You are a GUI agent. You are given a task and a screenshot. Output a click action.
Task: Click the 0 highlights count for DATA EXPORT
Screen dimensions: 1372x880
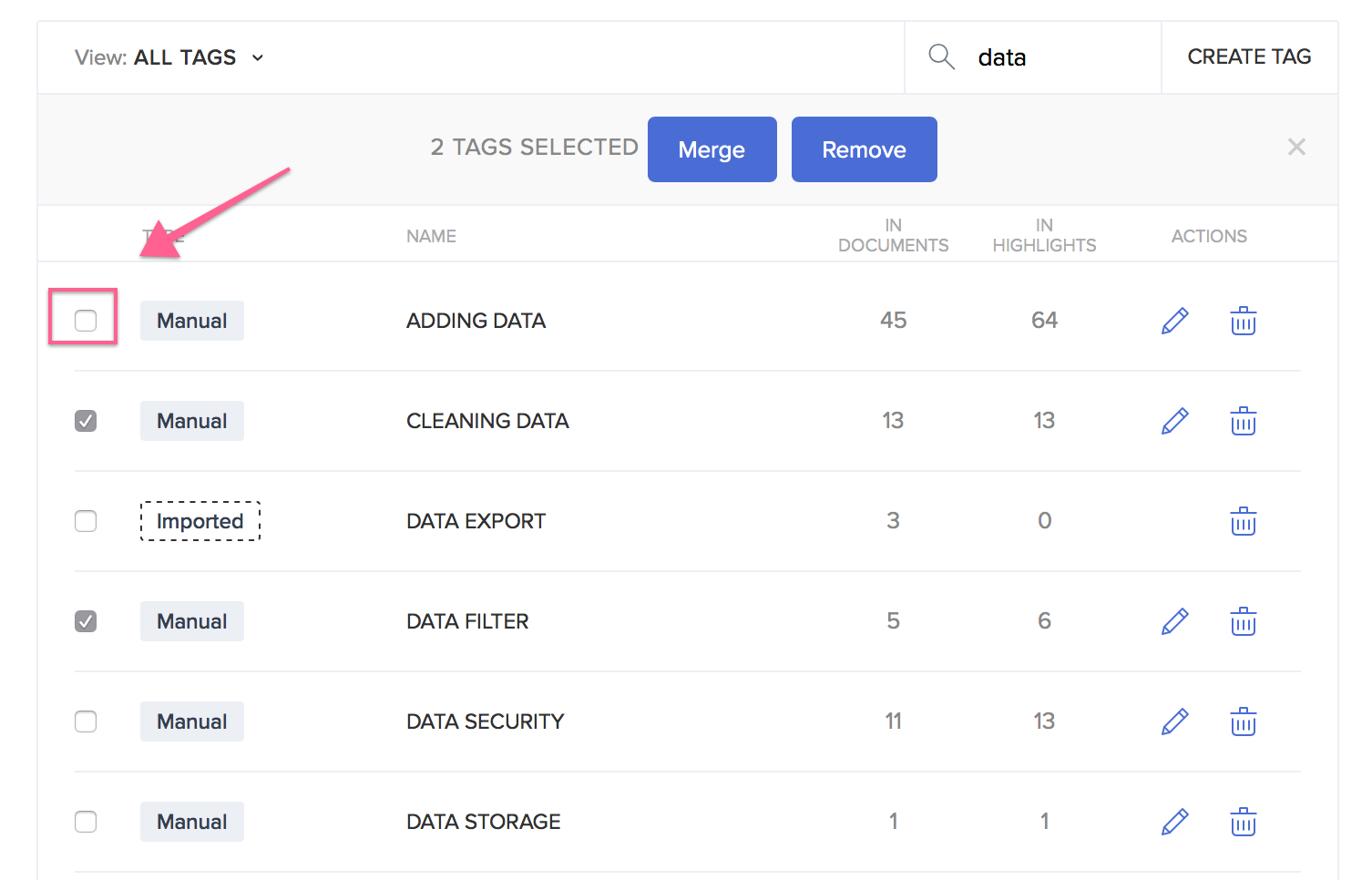[x=1045, y=520]
